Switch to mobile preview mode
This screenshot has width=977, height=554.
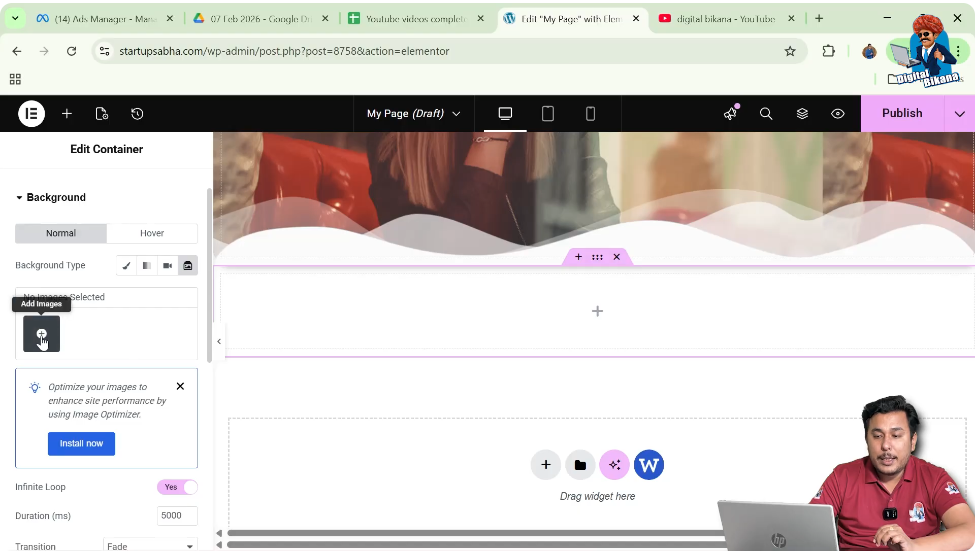pos(590,113)
